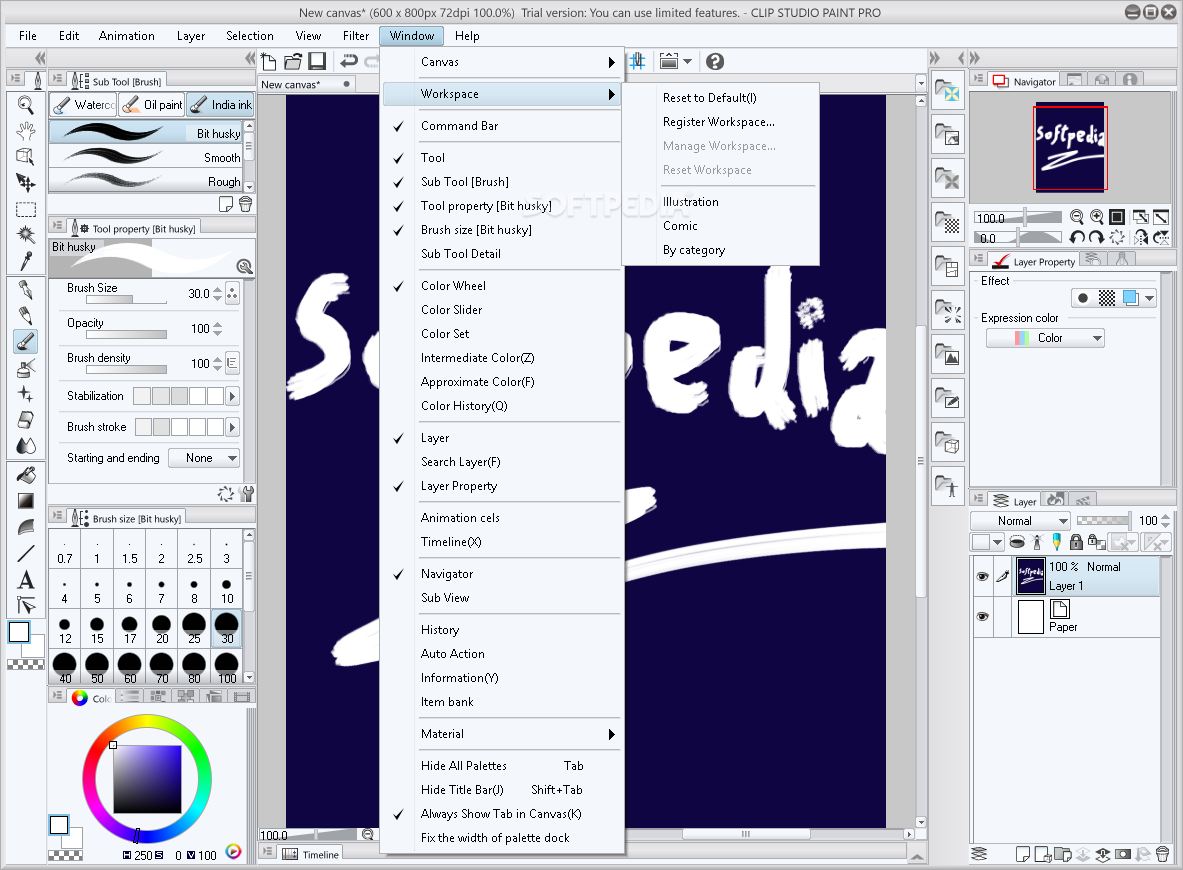Expand the Canvas submenu

pyautogui.click(x=502, y=62)
